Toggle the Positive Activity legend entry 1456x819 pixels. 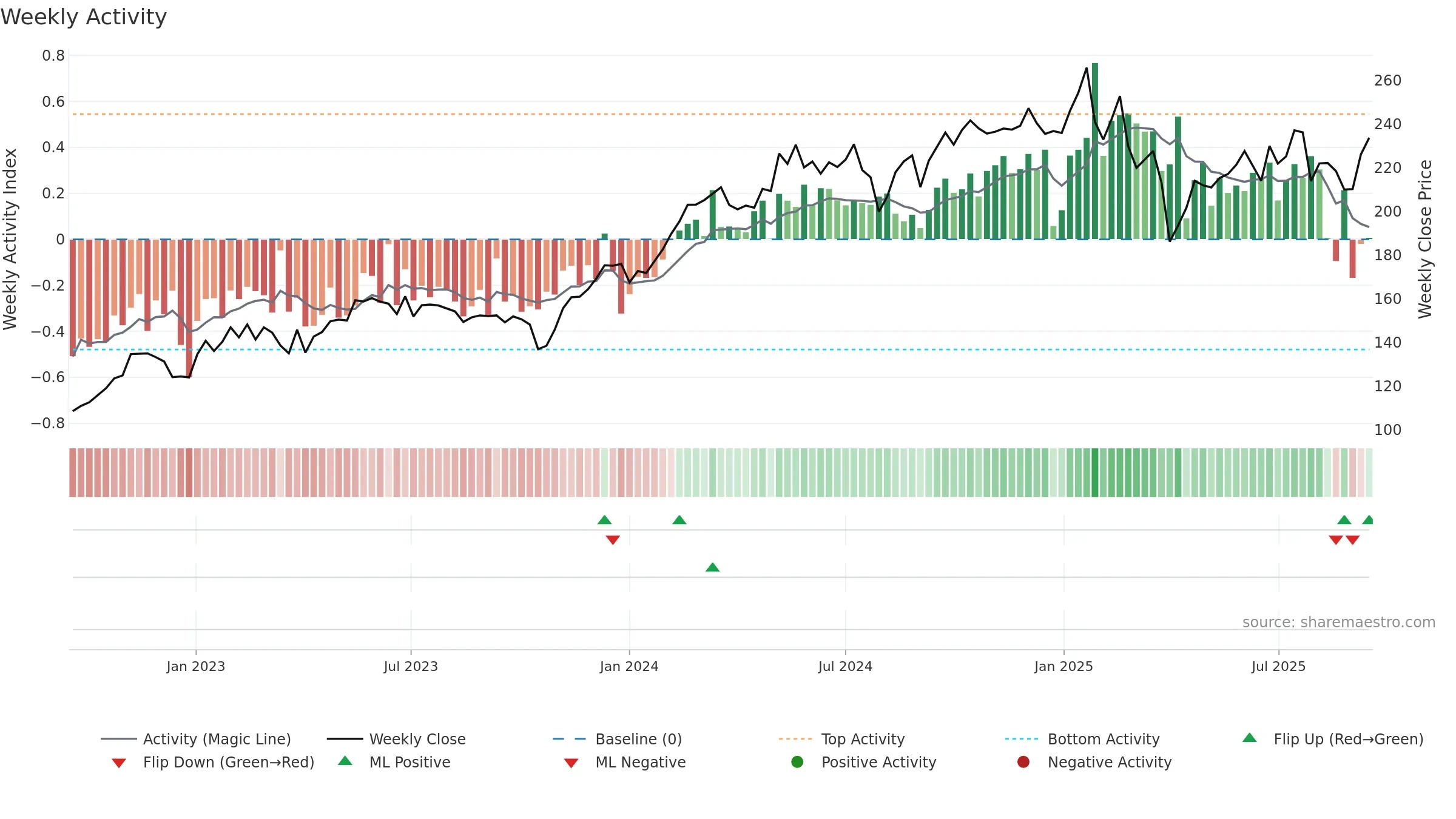click(864, 762)
